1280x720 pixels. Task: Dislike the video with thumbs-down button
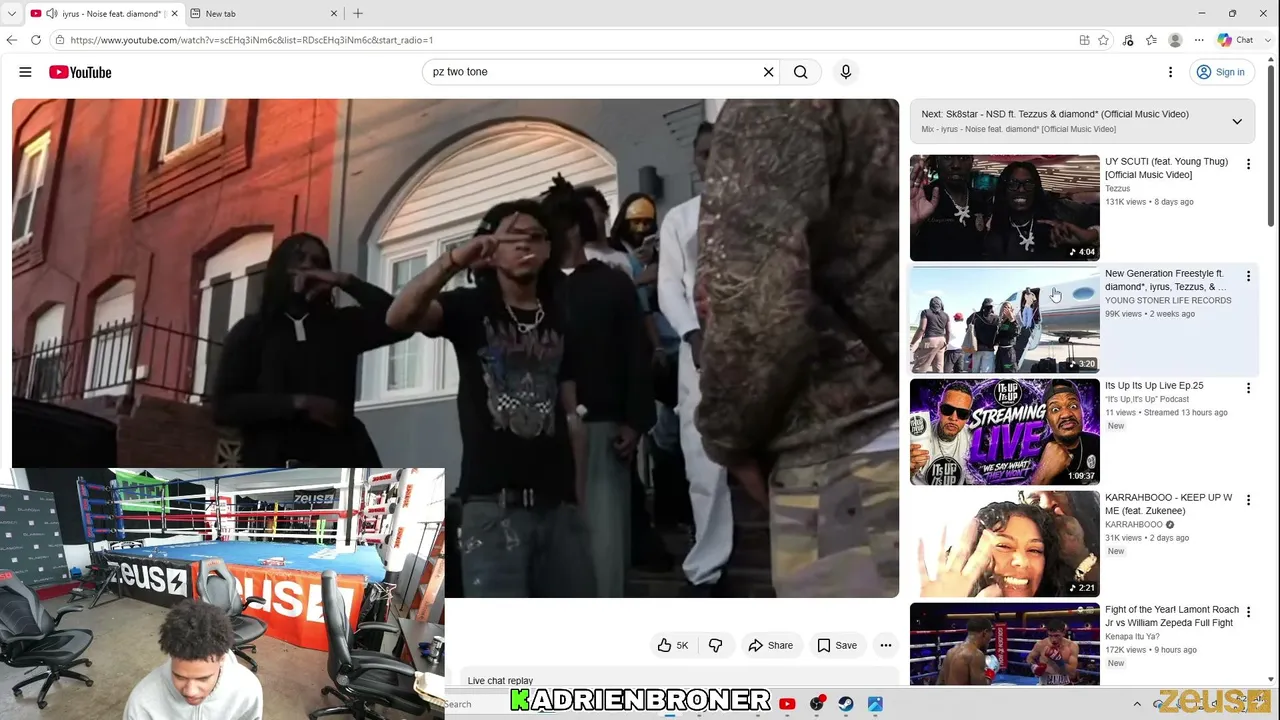click(x=715, y=645)
